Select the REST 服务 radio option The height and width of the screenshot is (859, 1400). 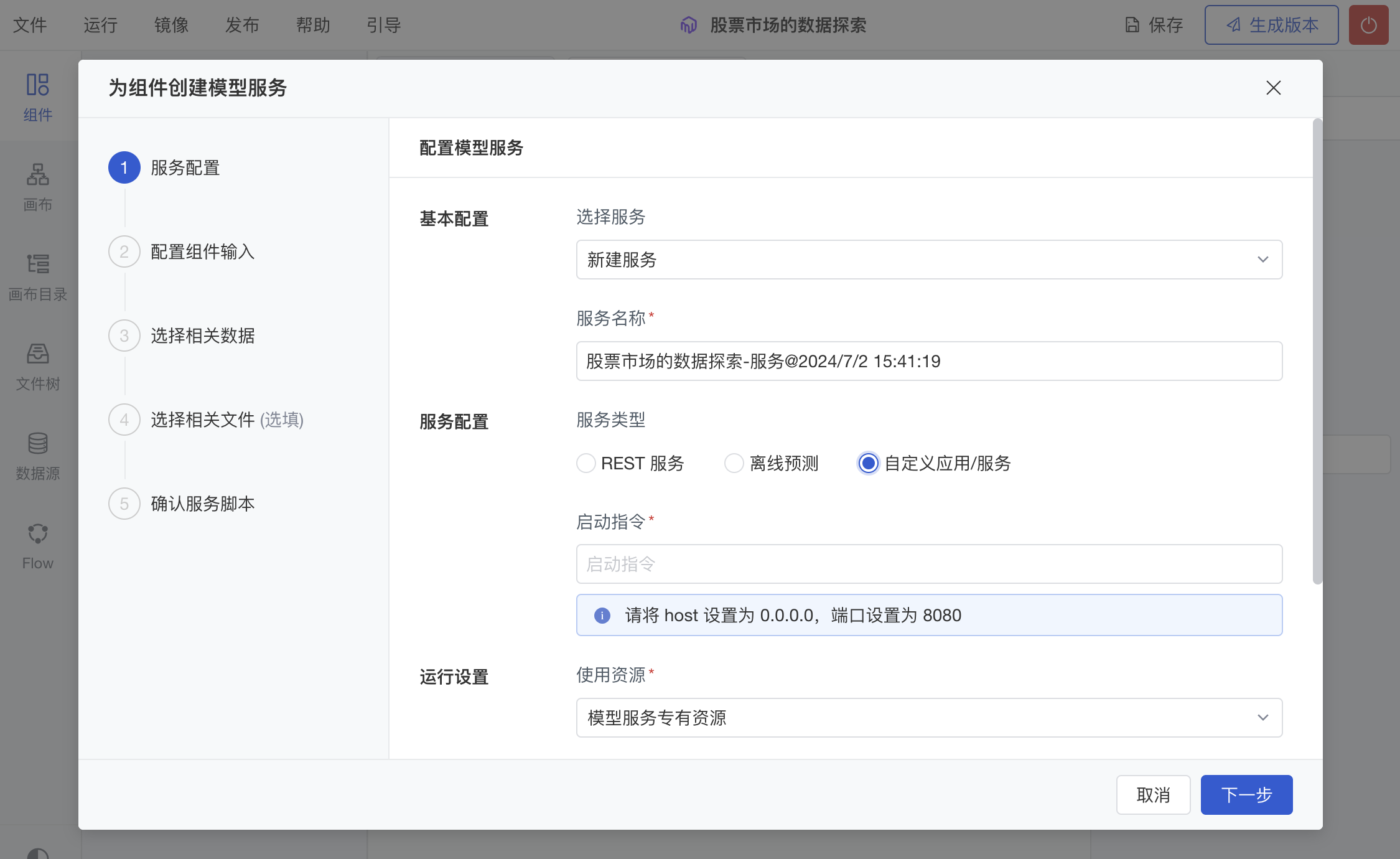586,463
